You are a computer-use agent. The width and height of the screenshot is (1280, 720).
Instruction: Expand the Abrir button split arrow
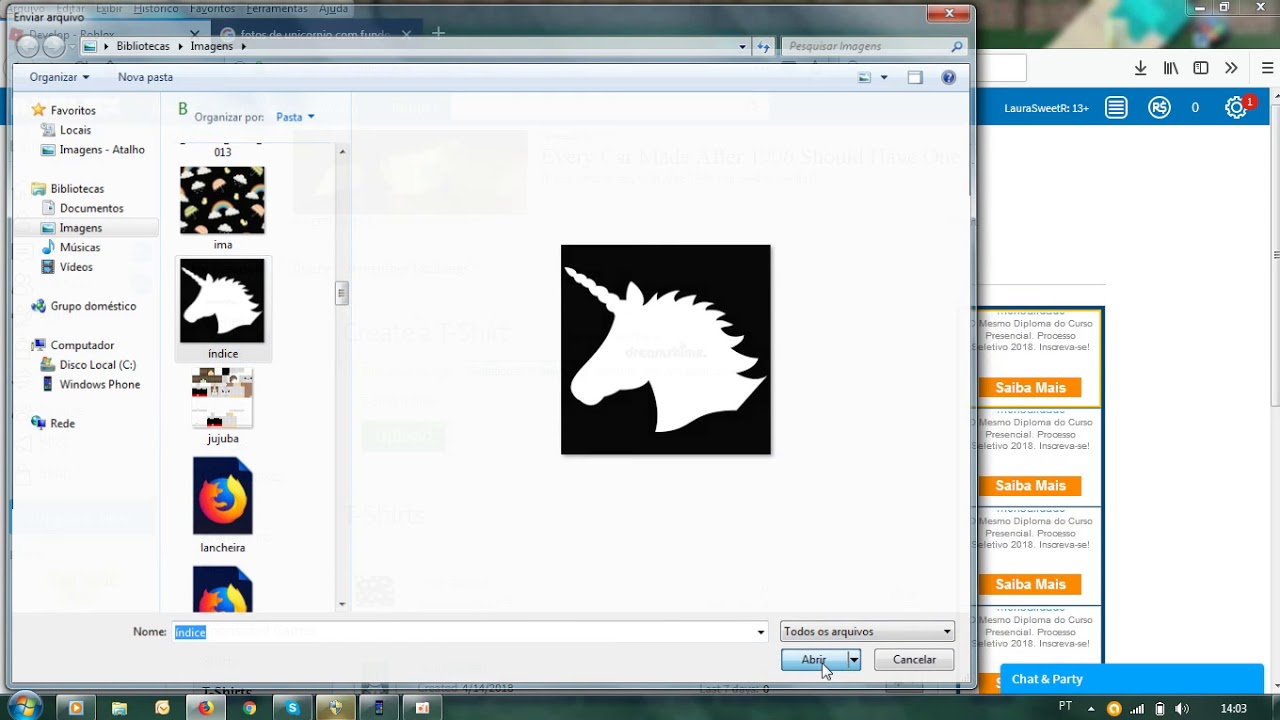(854, 660)
